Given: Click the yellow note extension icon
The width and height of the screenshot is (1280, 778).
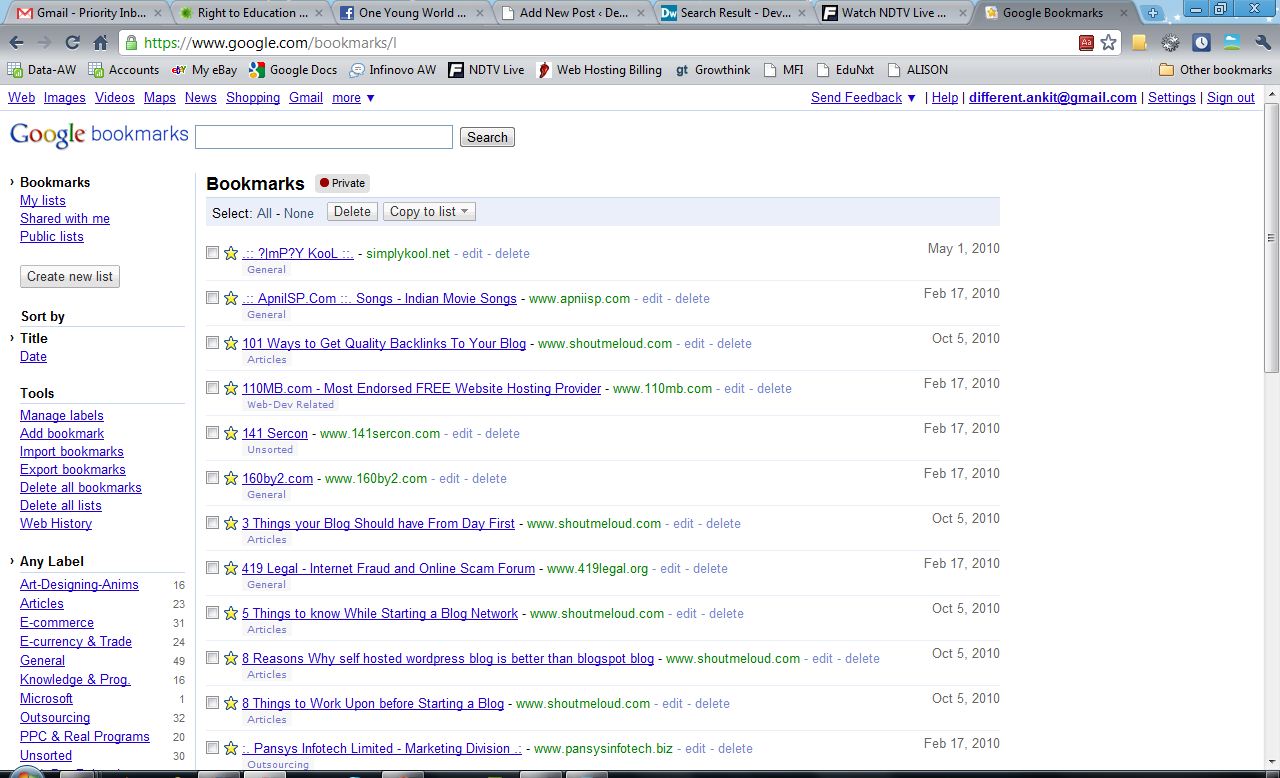Looking at the screenshot, I should [x=1139, y=43].
